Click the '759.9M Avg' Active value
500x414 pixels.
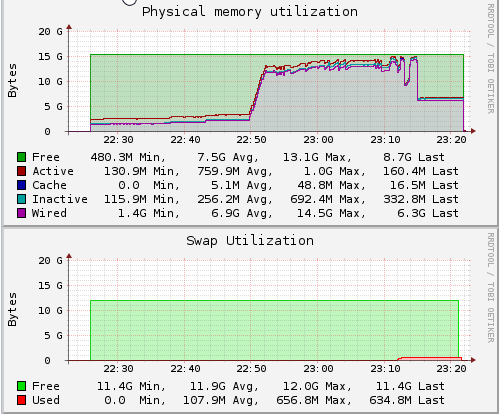tap(235, 171)
